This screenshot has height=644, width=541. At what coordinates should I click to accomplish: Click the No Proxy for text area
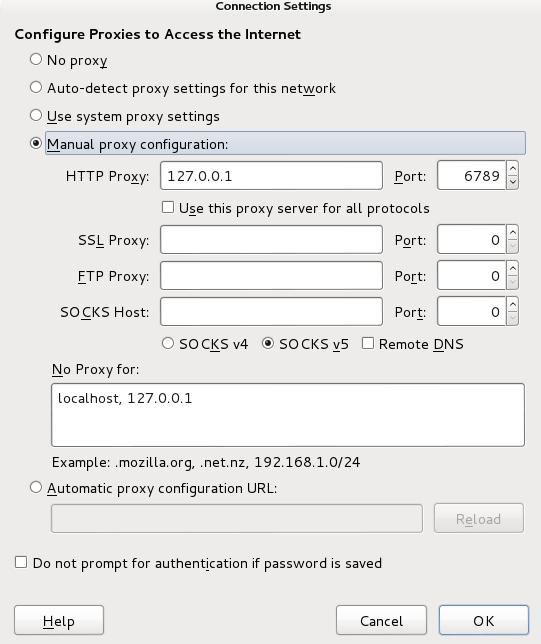point(288,415)
